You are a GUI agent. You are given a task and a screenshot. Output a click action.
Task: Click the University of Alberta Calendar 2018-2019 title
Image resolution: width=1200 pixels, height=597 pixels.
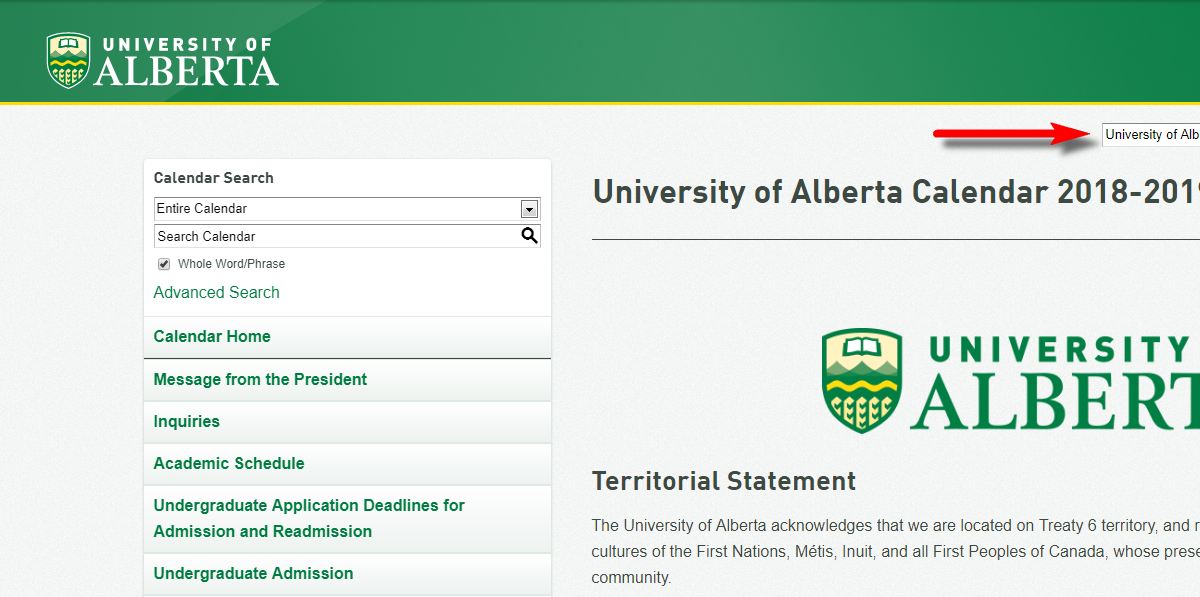pyautogui.click(x=896, y=191)
